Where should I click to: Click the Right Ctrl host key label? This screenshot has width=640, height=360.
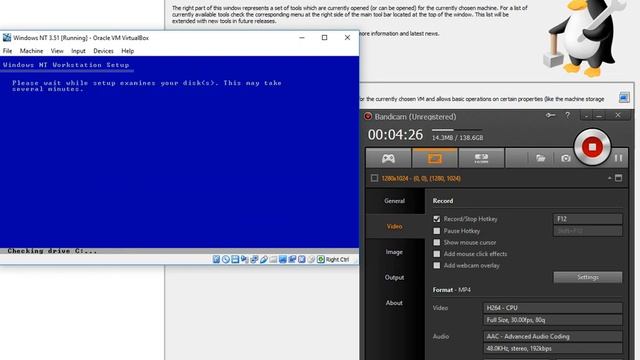pyautogui.click(x=338, y=260)
